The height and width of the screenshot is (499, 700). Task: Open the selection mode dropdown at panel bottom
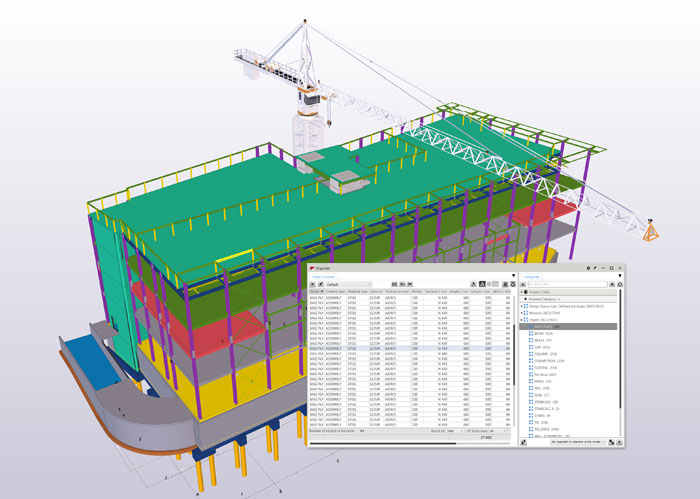[578, 442]
